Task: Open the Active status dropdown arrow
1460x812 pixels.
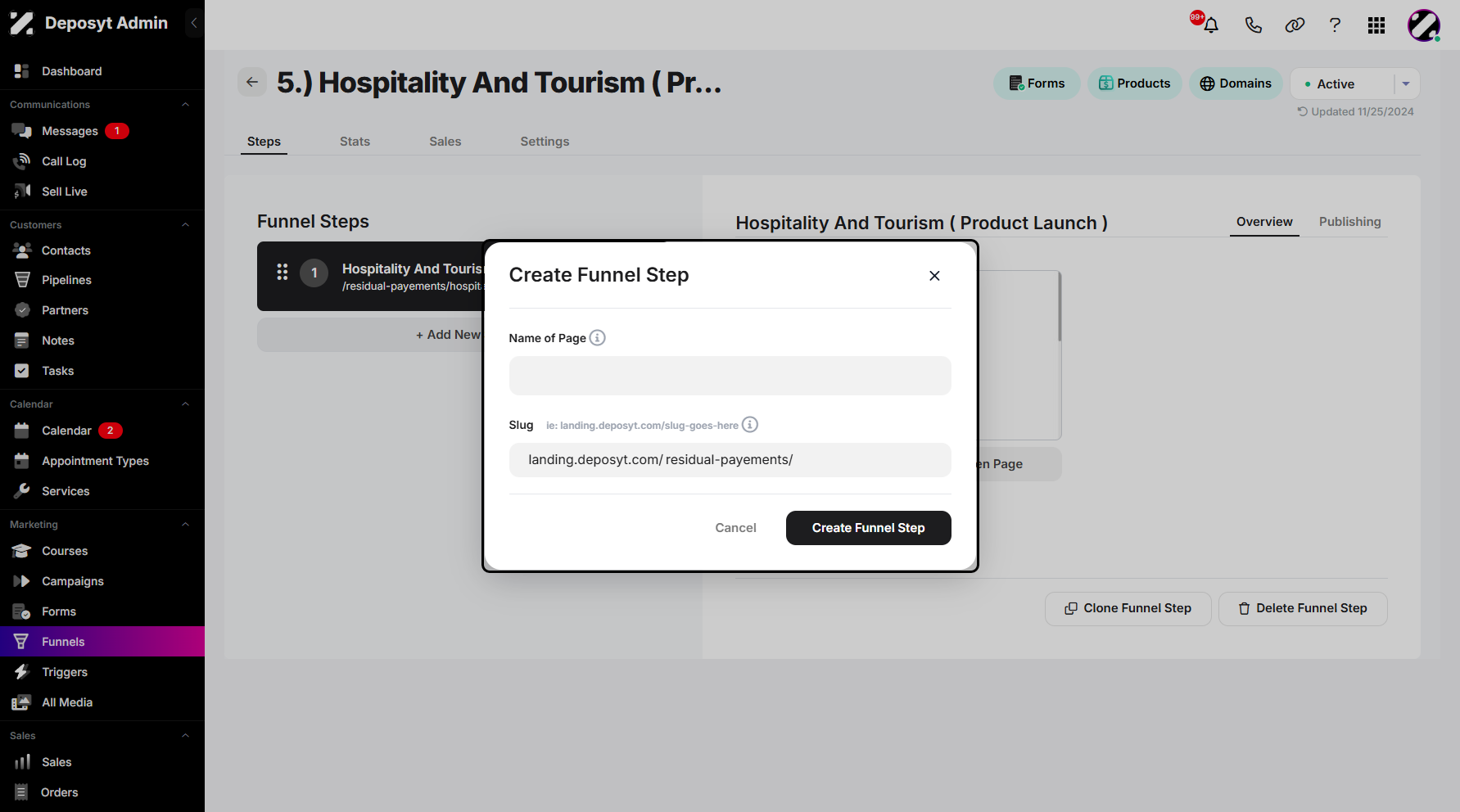Action: 1406,83
